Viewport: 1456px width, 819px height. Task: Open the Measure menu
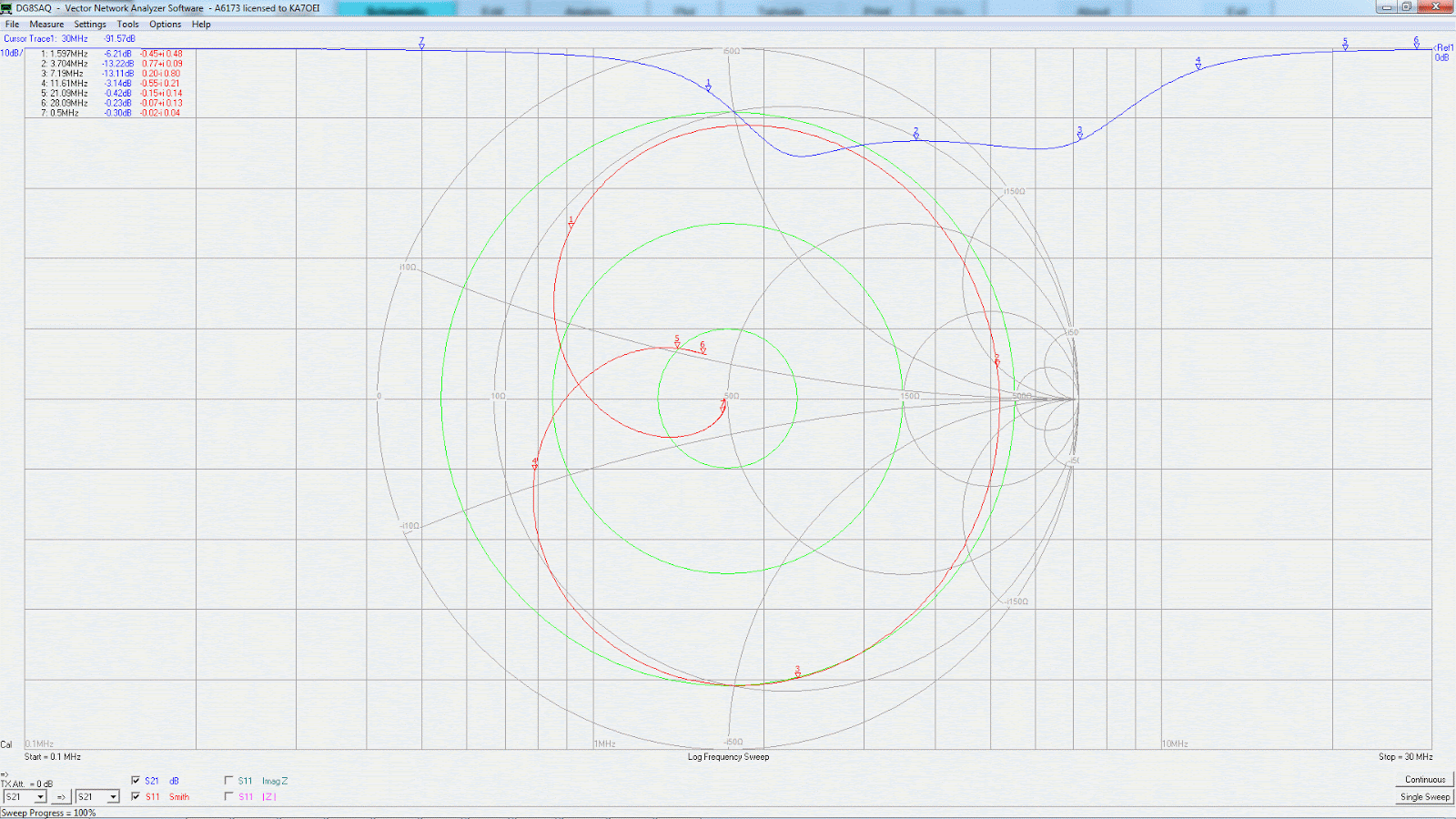click(x=46, y=25)
